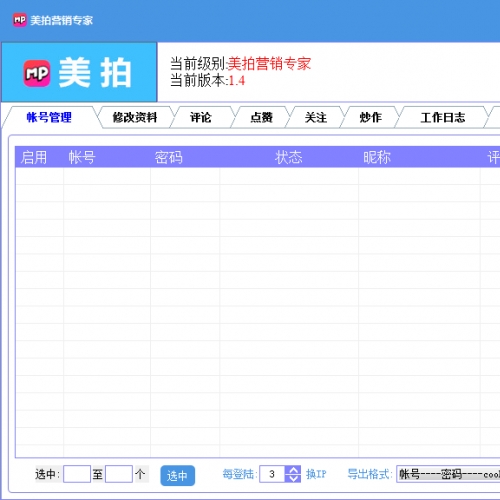Click the 密码 column header
Screen dimensions: 500x500
tap(169, 157)
